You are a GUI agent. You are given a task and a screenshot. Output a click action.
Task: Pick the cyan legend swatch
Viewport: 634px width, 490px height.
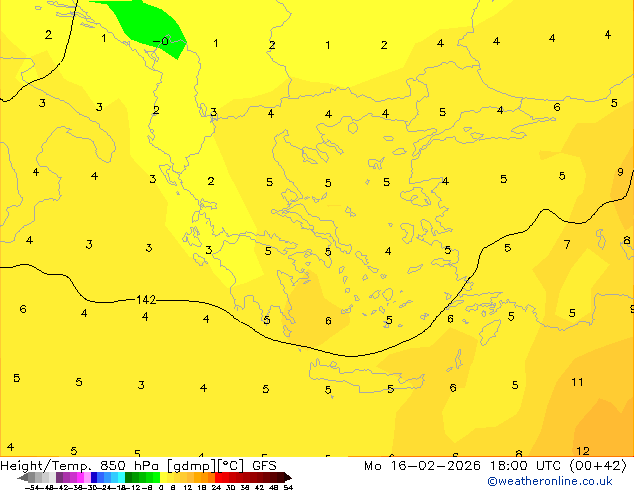click(x=121, y=477)
